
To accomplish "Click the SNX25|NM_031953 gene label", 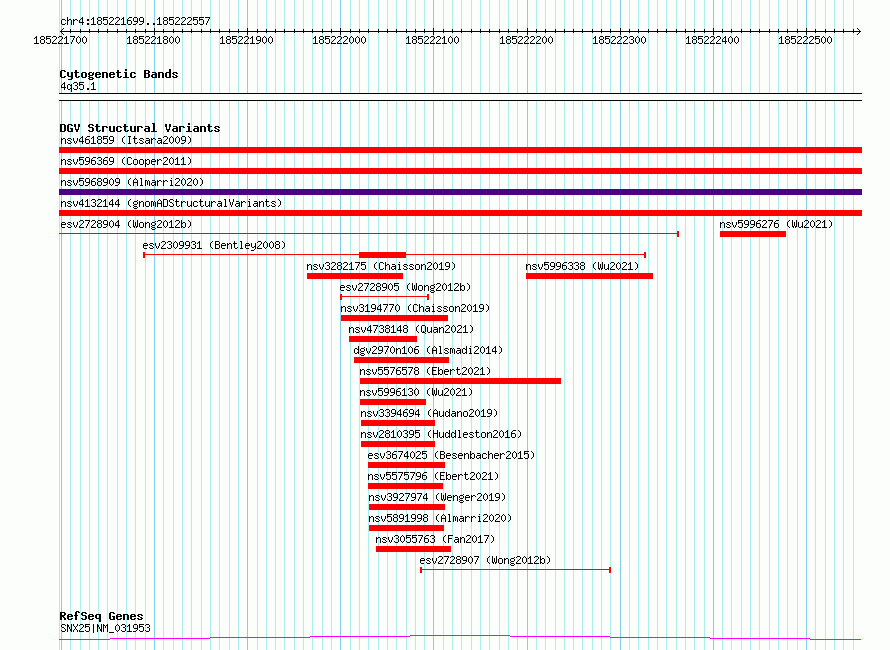I will click(105, 628).
